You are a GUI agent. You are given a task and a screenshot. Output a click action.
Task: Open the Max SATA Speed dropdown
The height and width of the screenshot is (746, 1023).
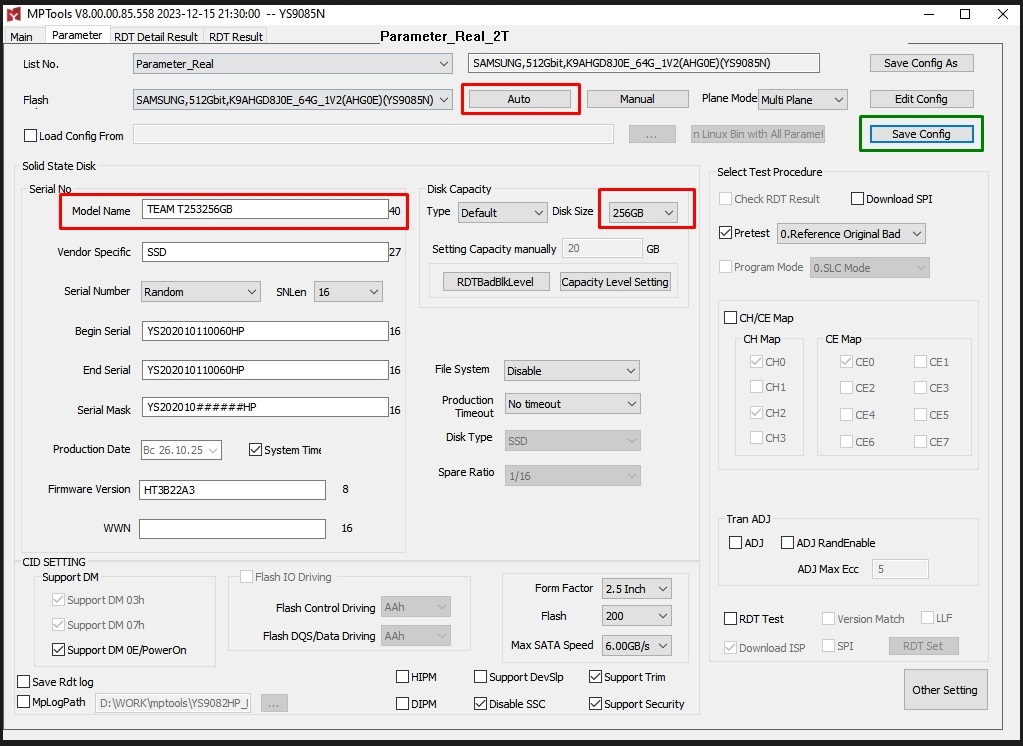(x=636, y=646)
